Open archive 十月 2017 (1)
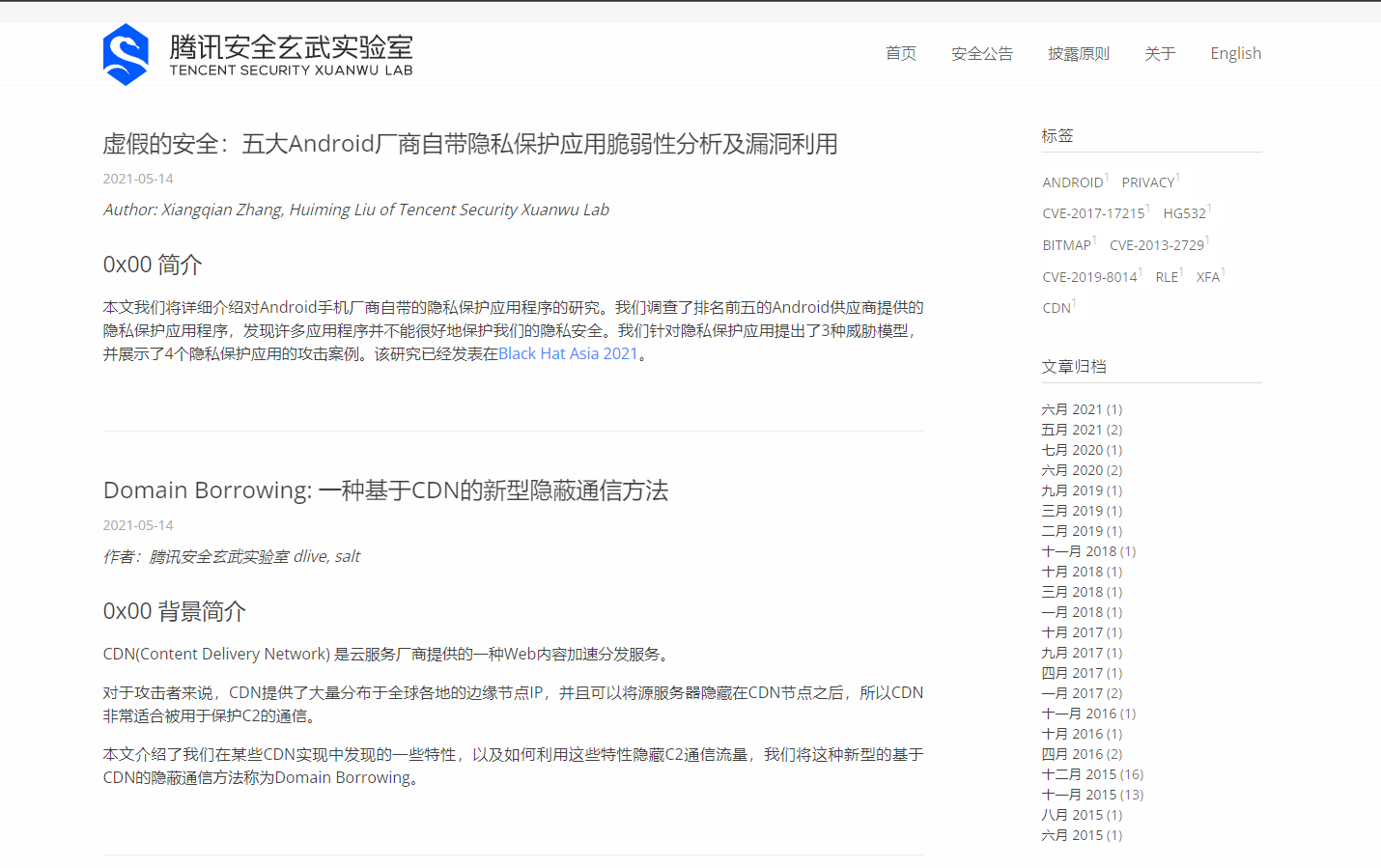1381x868 pixels. pos(1082,632)
